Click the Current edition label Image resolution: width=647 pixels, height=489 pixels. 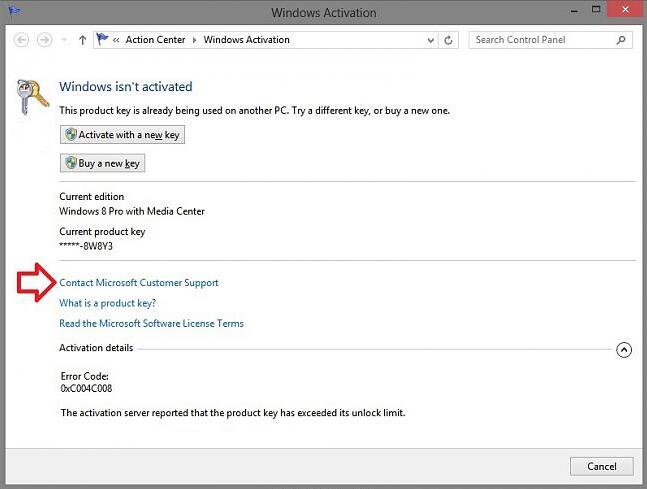(x=92, y=196)
